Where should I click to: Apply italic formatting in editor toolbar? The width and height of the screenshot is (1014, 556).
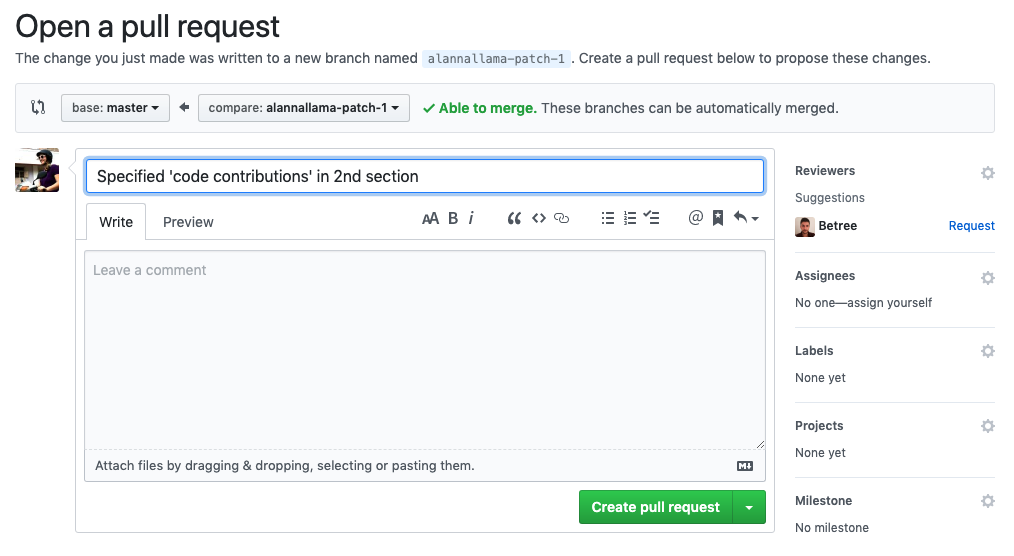coord(471,219)
